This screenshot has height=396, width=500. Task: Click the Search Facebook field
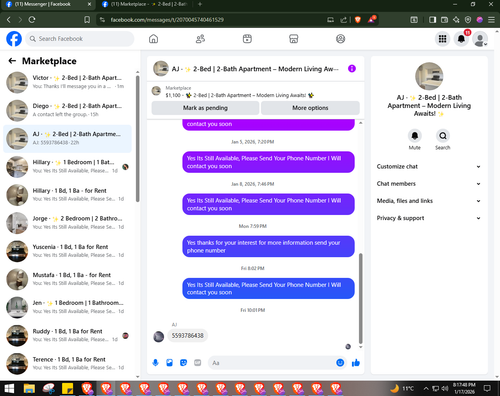point(80,39)
